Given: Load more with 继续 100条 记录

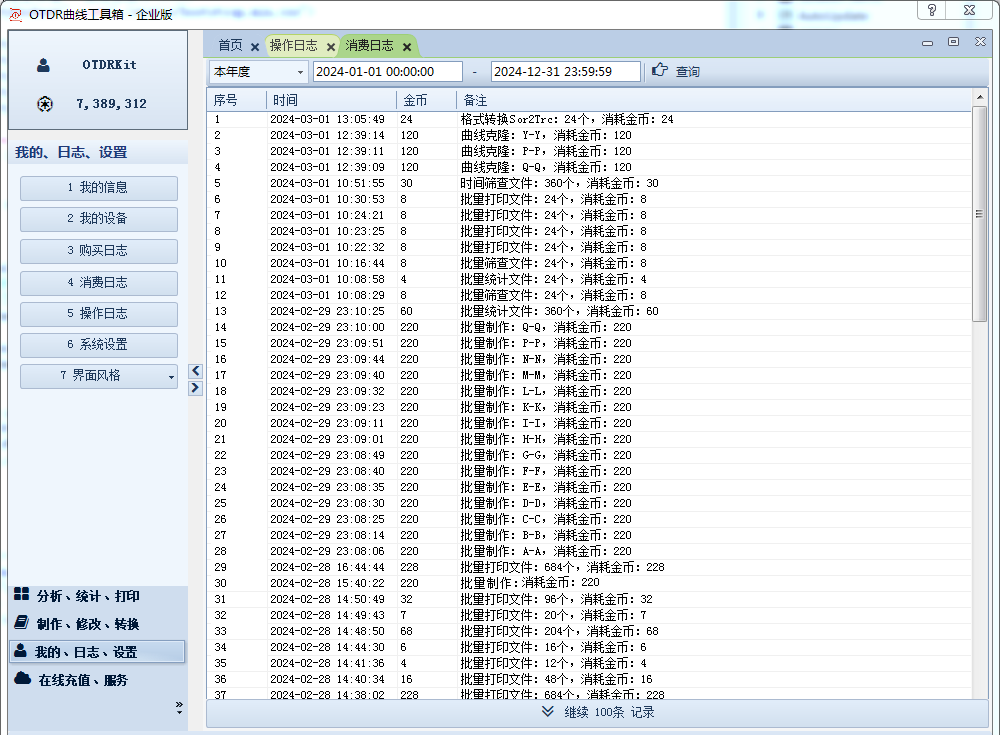Looking at the screenshot, I should [597, 712].
